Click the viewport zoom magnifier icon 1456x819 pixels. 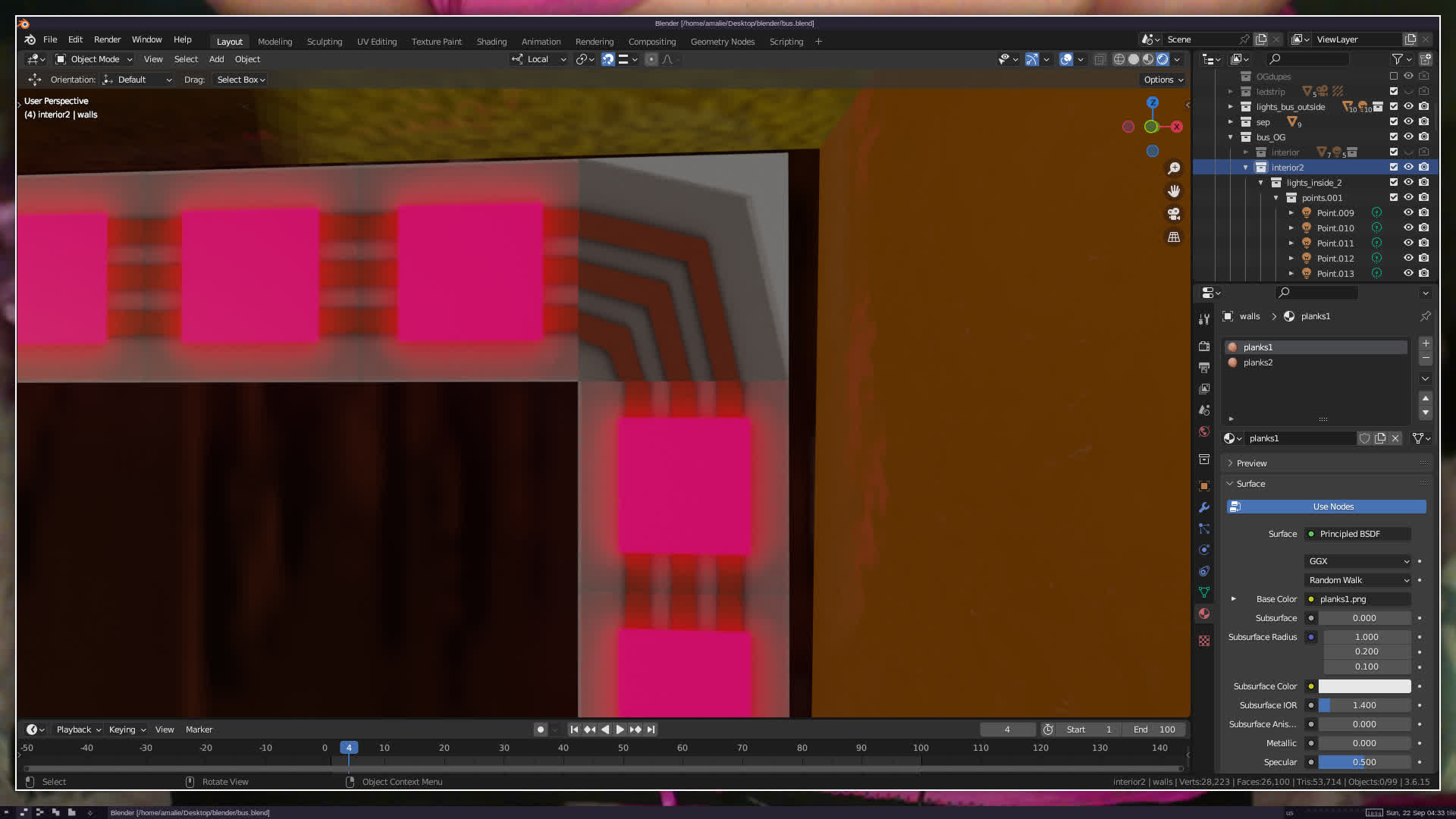(x=1174, y=168)
